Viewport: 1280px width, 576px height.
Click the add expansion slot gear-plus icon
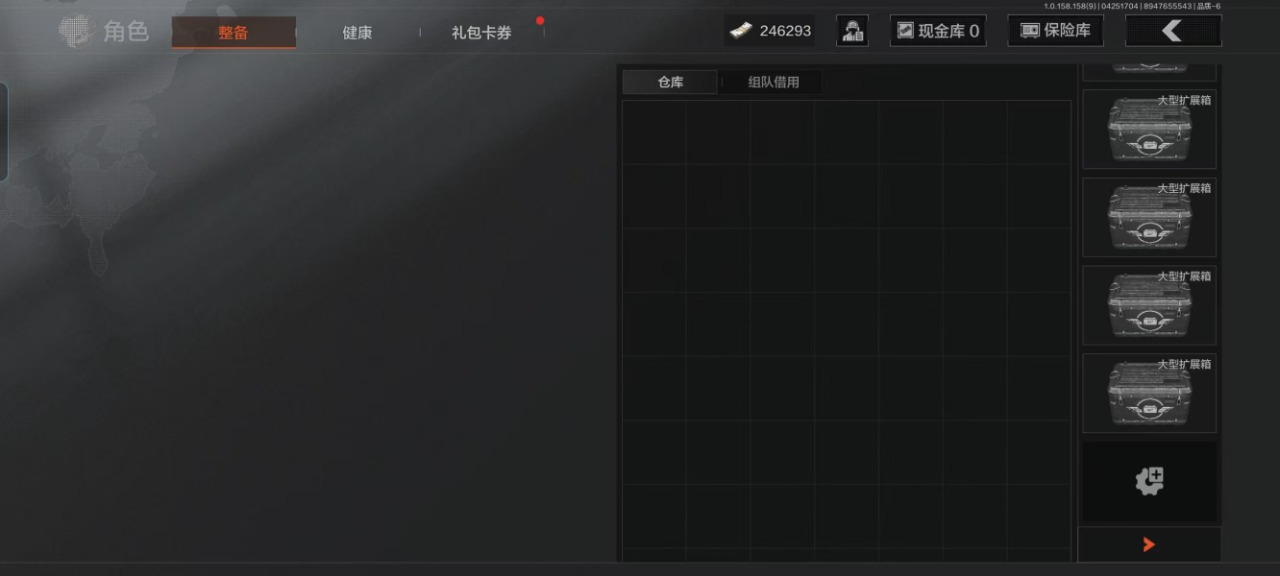pyautogui.click(x=1149, y=482)
